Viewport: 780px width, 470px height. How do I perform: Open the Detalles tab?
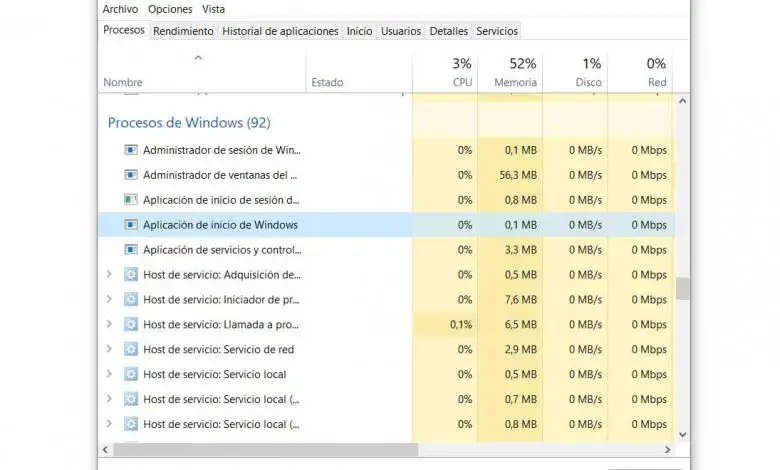coord(449,31)
